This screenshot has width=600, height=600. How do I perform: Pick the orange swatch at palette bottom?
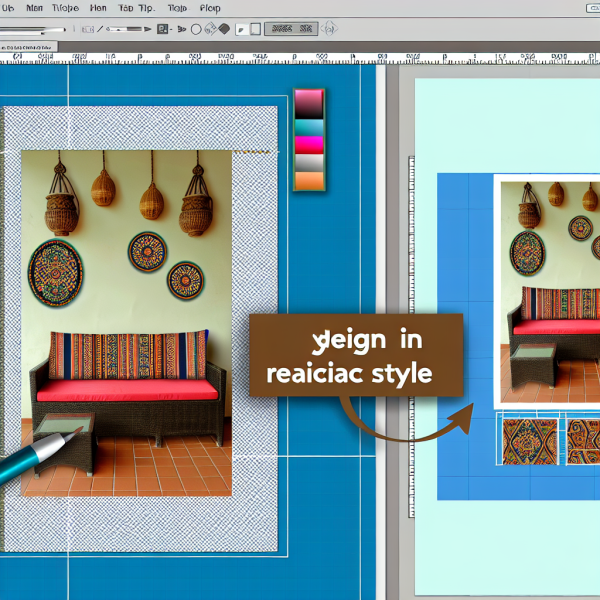pos(309,180)
